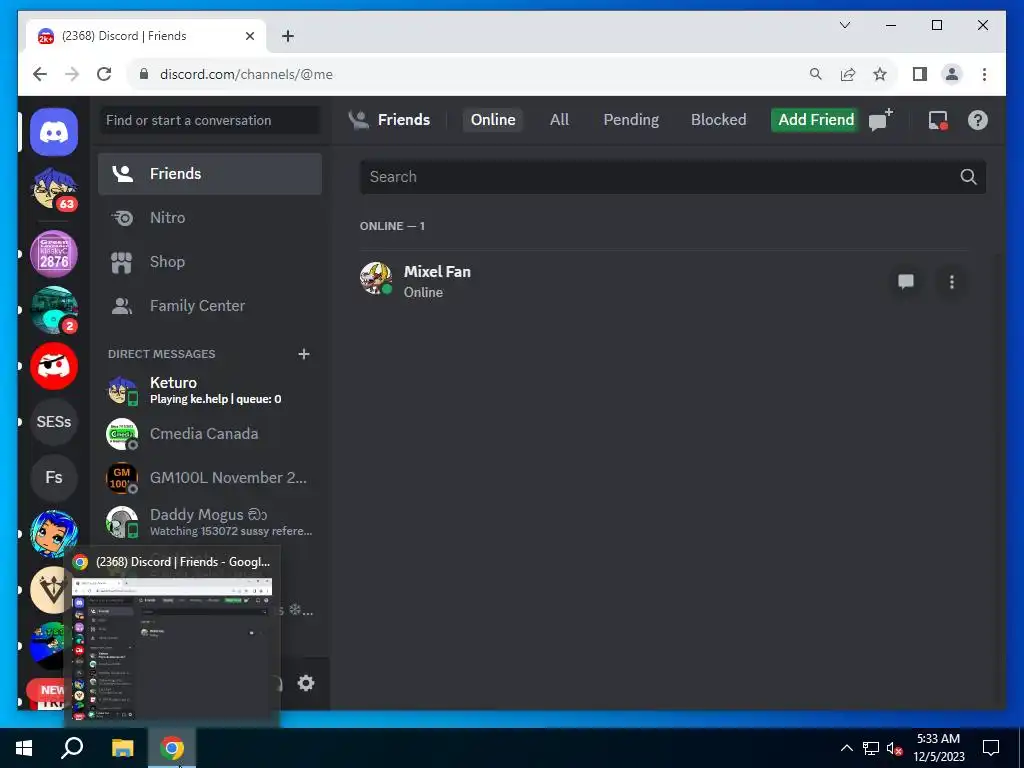This screenshot has width=1024, height=768.
Task: Open Chrome tab search chevron
Action: 845,25
